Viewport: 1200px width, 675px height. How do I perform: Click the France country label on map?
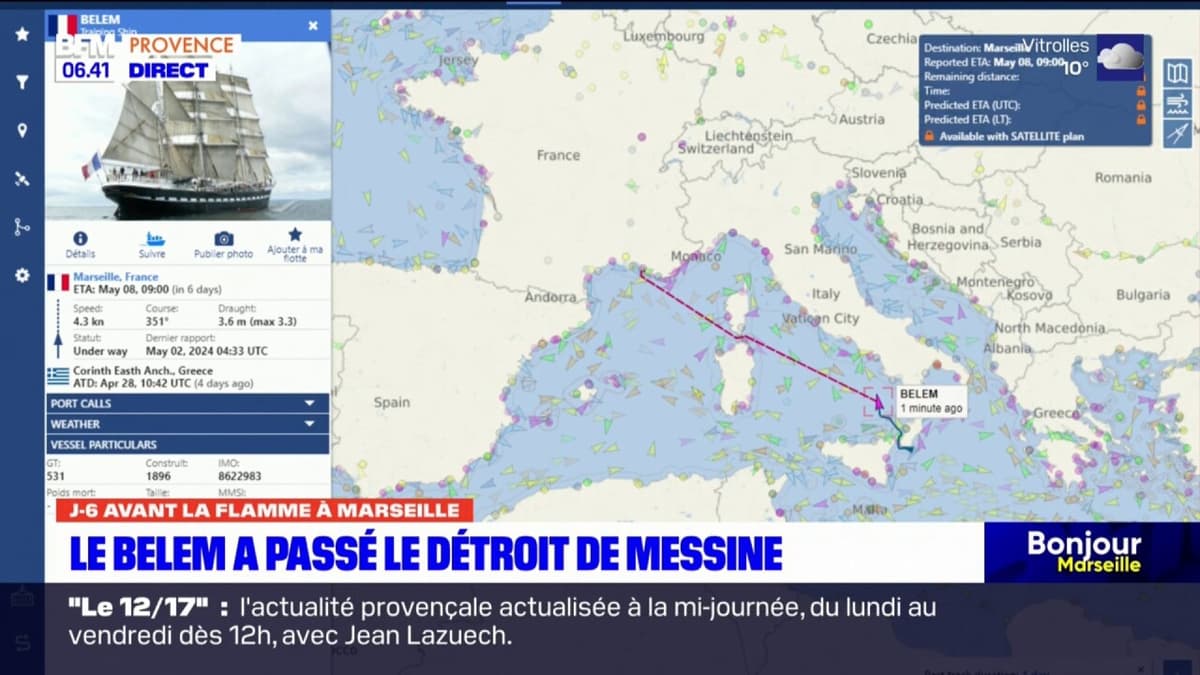(558, 155)
